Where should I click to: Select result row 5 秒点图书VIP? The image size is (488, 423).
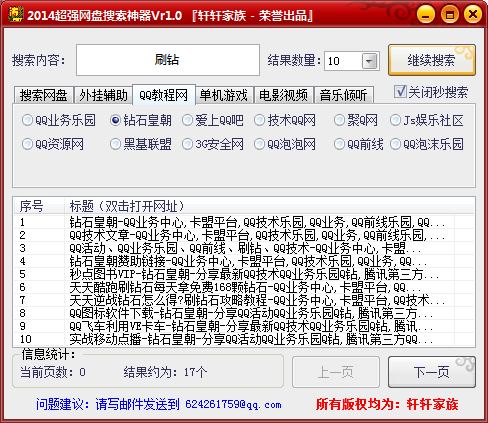[244, 274]
